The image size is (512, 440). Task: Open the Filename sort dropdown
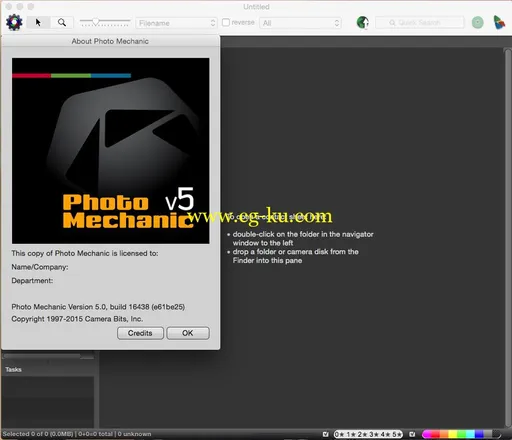point(176,23)
